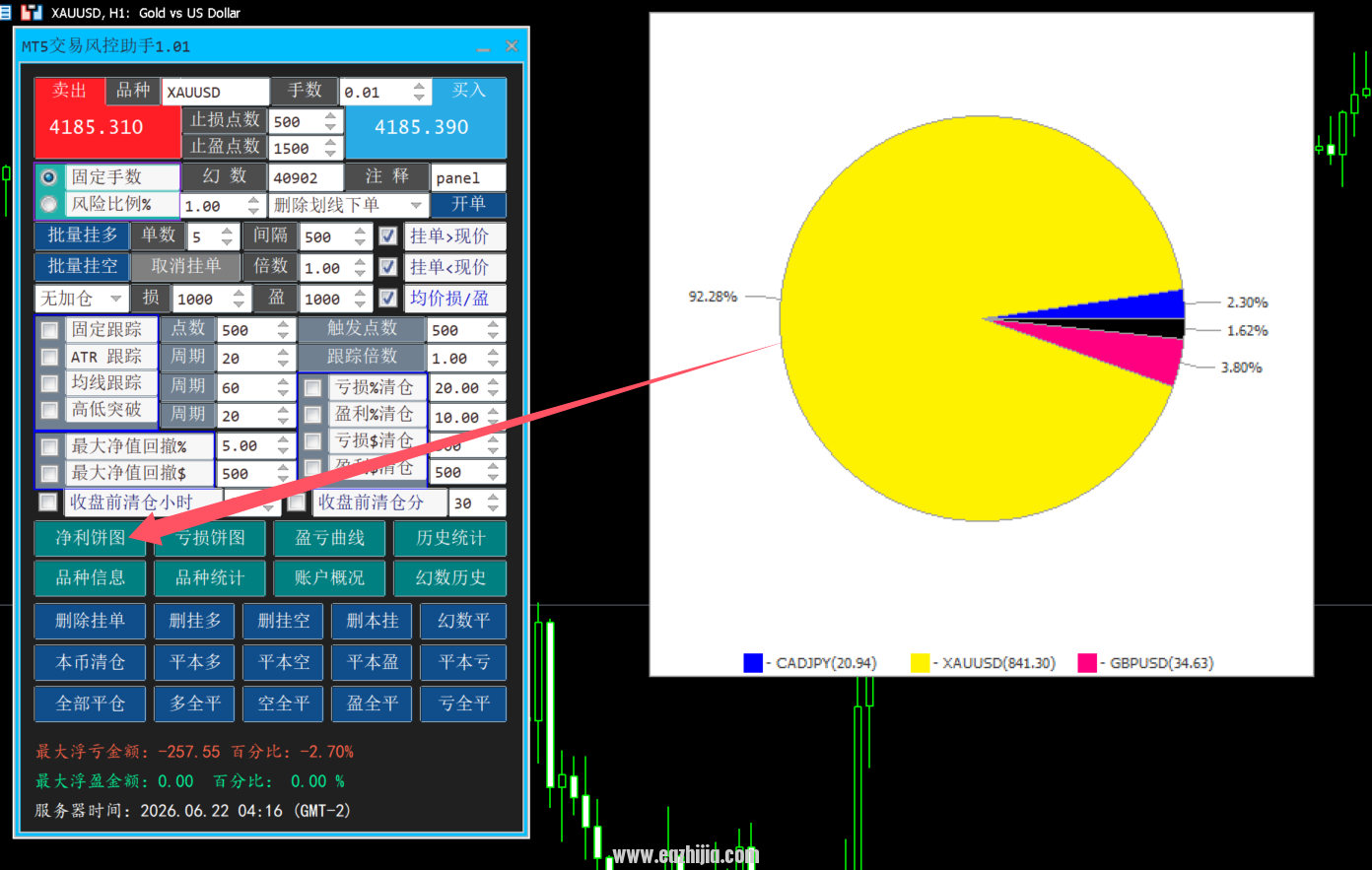Image resolution: width=1372 pixels, height=870 pixels.
Task: Adjust the 亏损%清仓 20.00 stepper
Action: (494, 388)
